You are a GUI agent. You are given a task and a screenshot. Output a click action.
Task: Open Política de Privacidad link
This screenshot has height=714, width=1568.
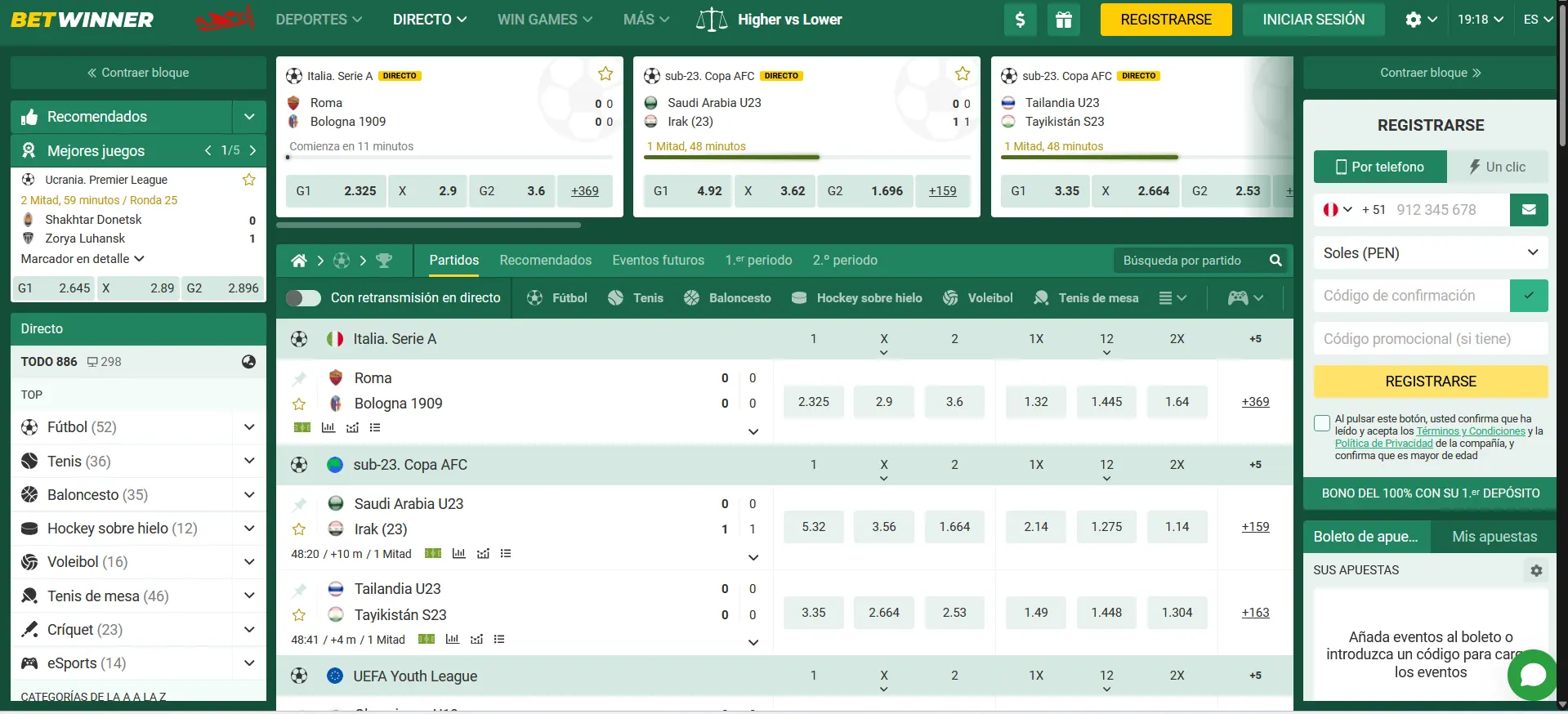click(1383, 444)
